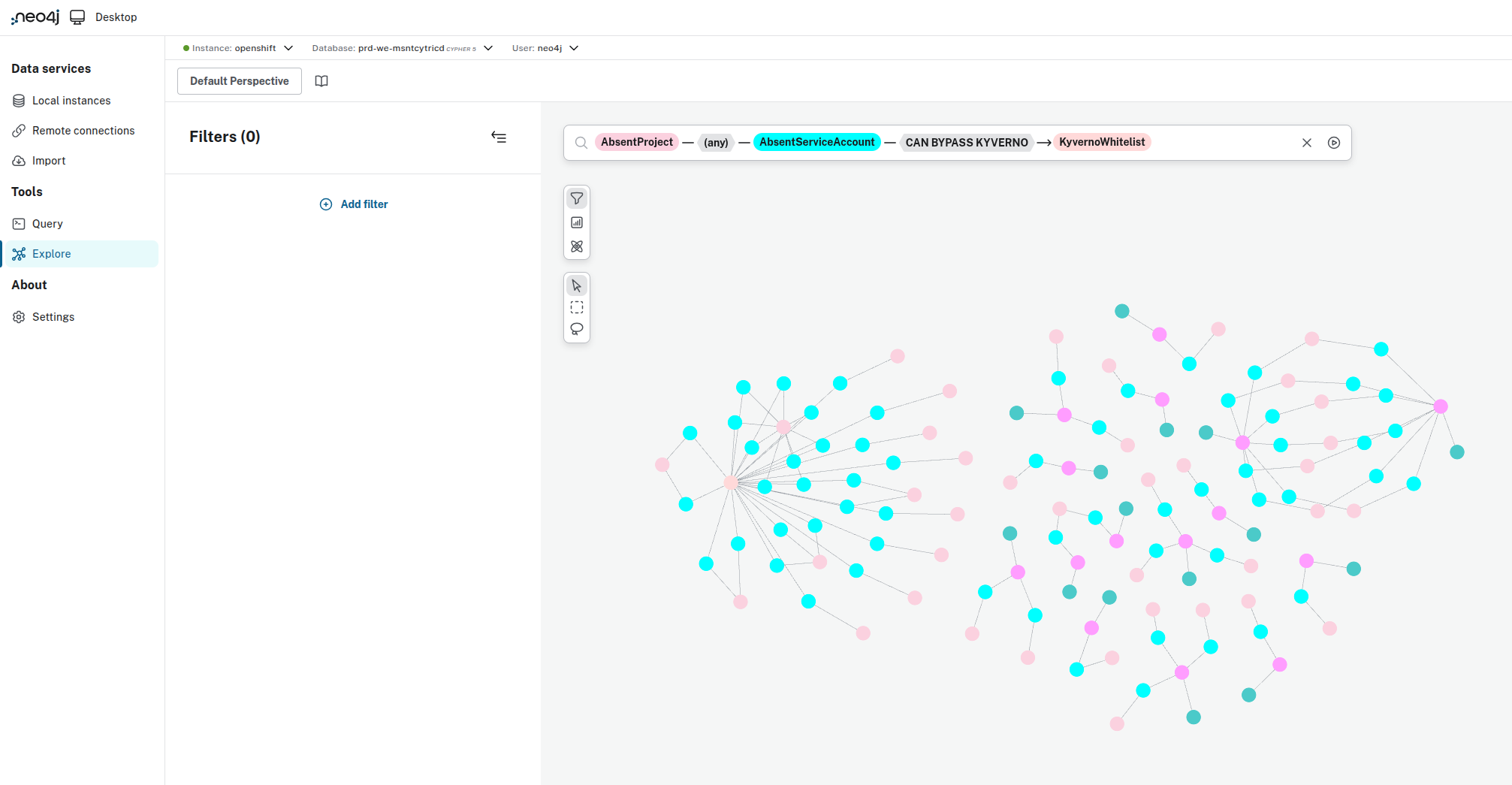Open the filter panel funnel icon
This screenshot has width=1512, height=785.
[577, 198]
